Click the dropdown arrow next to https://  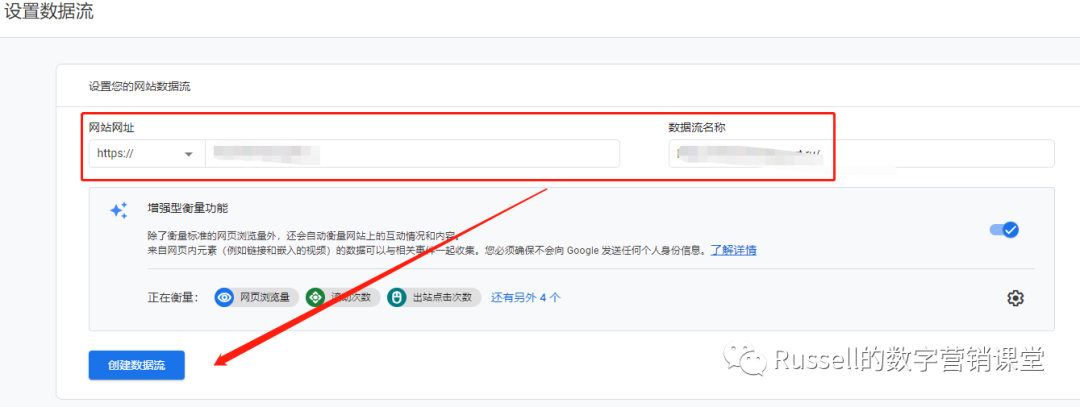click(x=187, y=154)
